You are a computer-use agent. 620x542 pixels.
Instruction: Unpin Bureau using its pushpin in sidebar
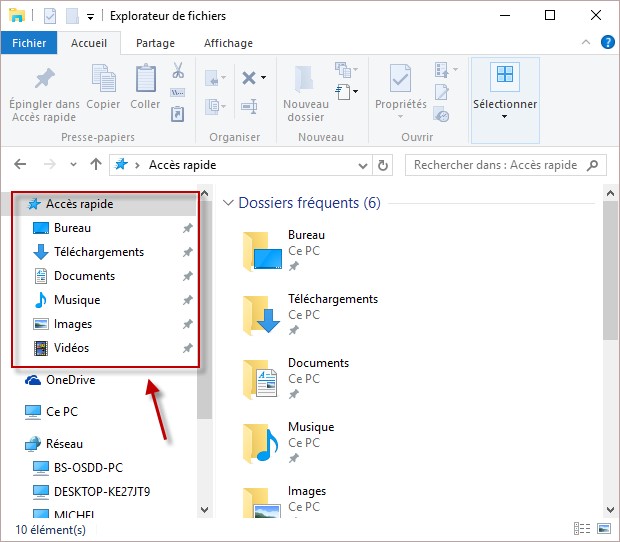187,228
